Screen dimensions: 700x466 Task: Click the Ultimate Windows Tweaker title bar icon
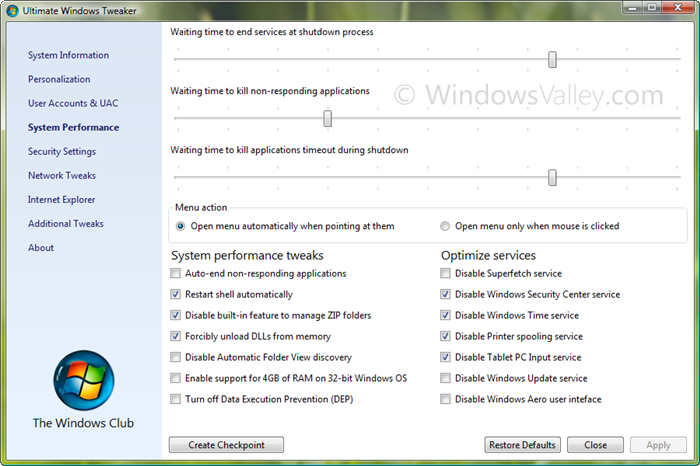coord(12,11)
